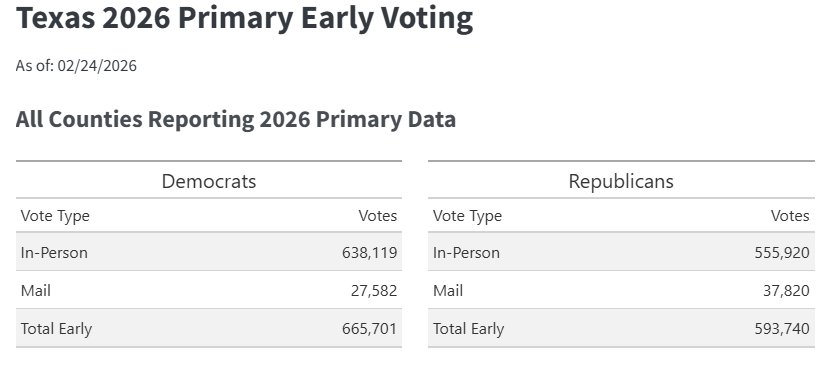Select the Democrats Mail row label
The height and width of the screenshot is (368, 828).
pyautogui.click(x=35, y=290)
